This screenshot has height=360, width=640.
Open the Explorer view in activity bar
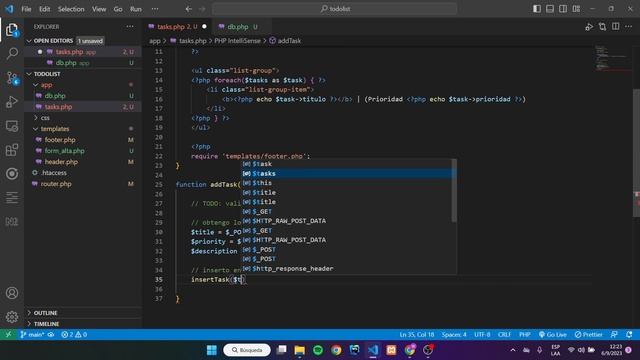point(12,30)
